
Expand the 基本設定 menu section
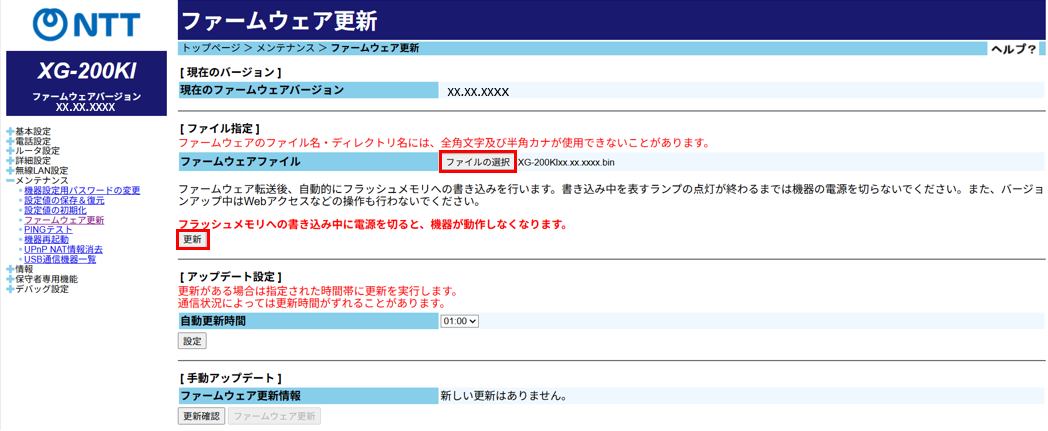coord(32,131)
